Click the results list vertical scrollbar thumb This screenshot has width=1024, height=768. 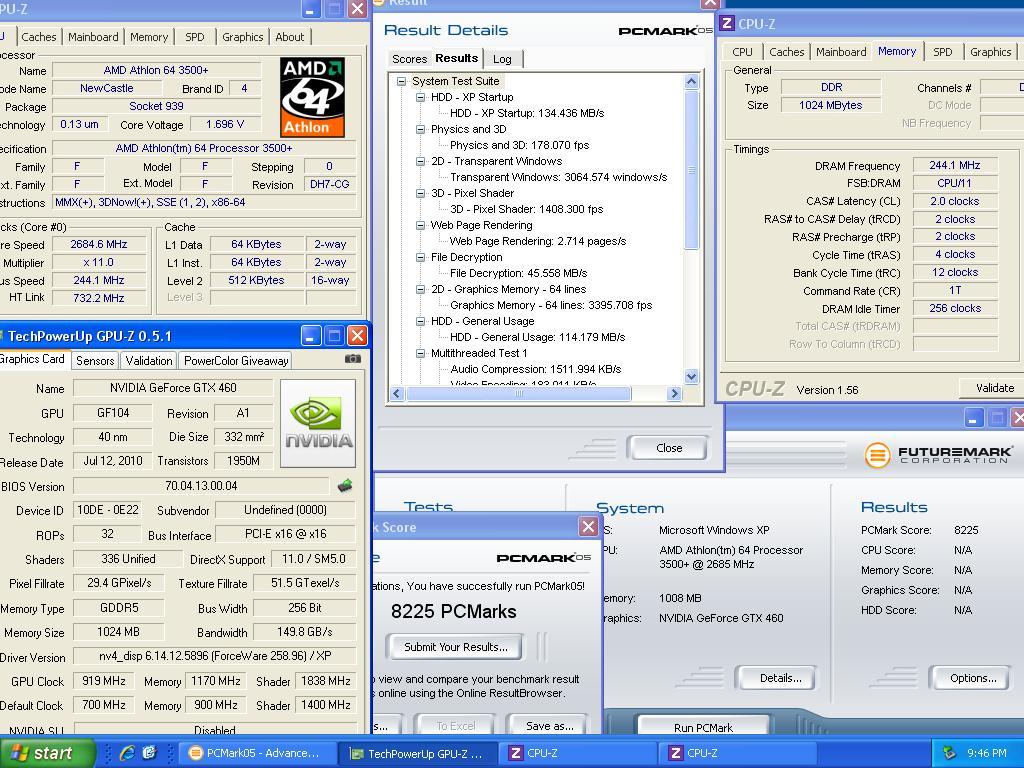[692, 170]
